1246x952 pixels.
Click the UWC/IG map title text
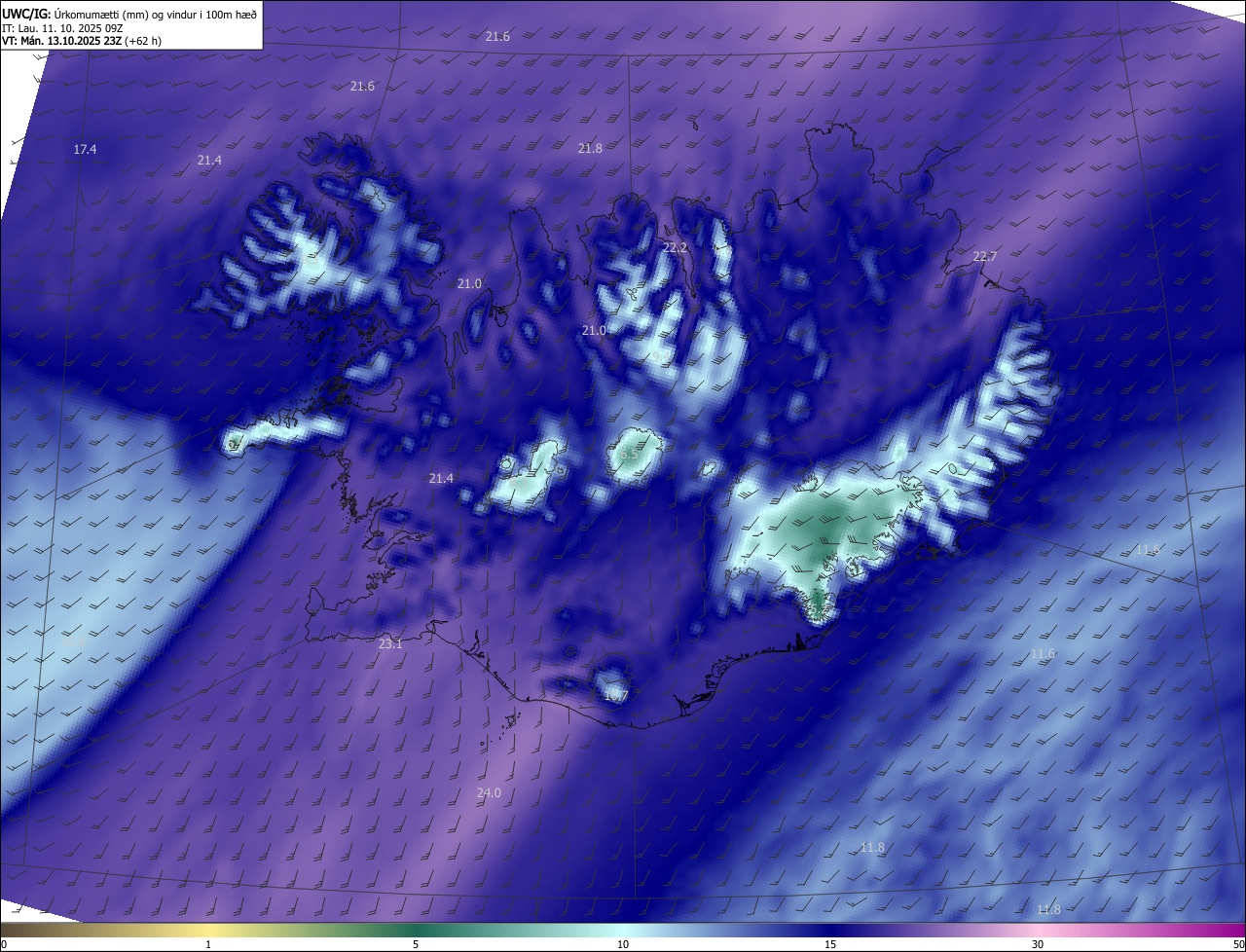click(x=129, y=14)
